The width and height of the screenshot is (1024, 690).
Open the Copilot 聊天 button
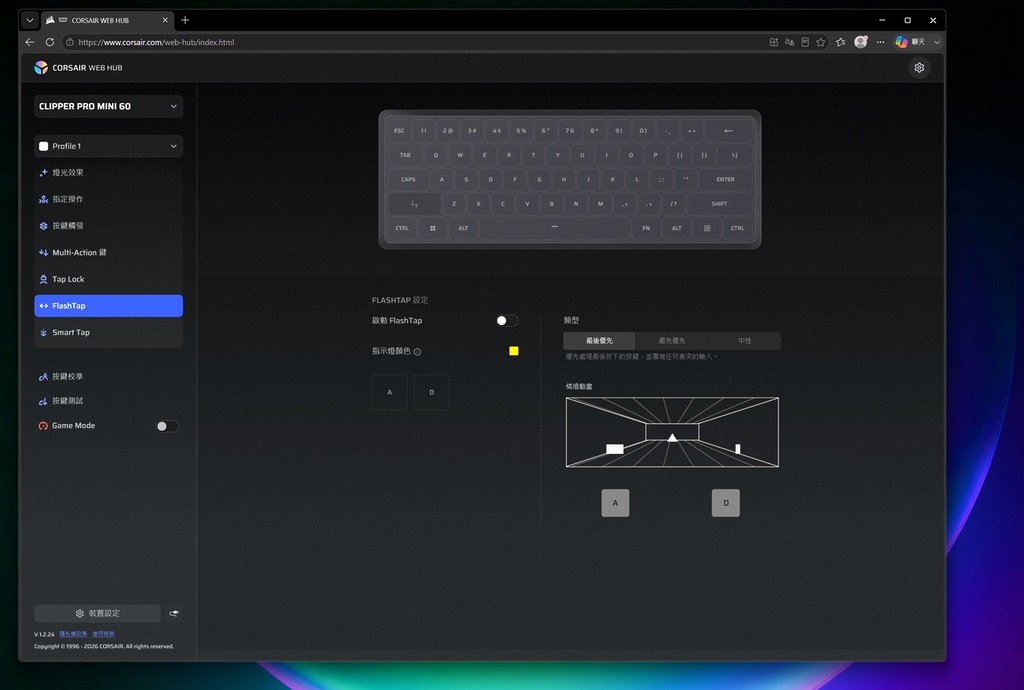[910, 42]
